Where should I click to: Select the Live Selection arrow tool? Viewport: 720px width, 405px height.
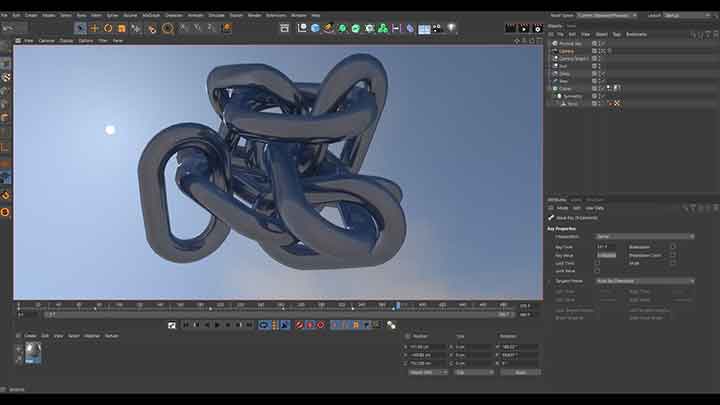pyautogui.click(x=80, y=28)
